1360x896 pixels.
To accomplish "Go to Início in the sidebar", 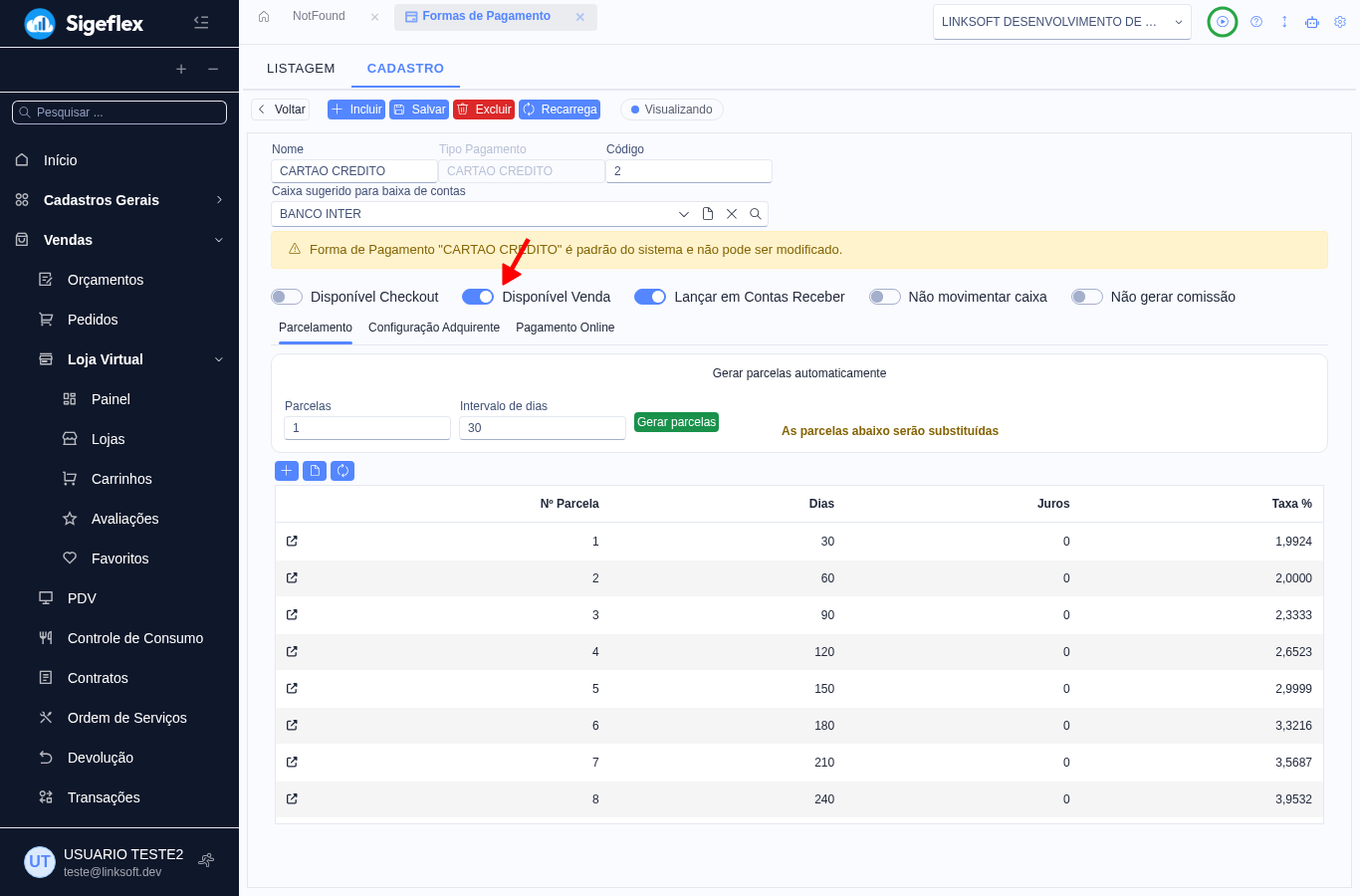I will pyautogui.click(x=119, y=160).
